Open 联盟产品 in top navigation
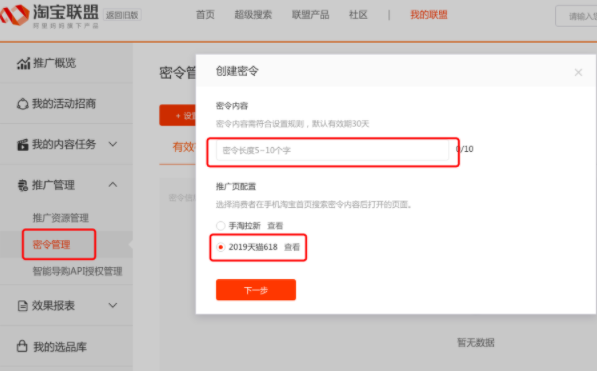Screen dimensions: 597x372 click(x=310, y=15)
